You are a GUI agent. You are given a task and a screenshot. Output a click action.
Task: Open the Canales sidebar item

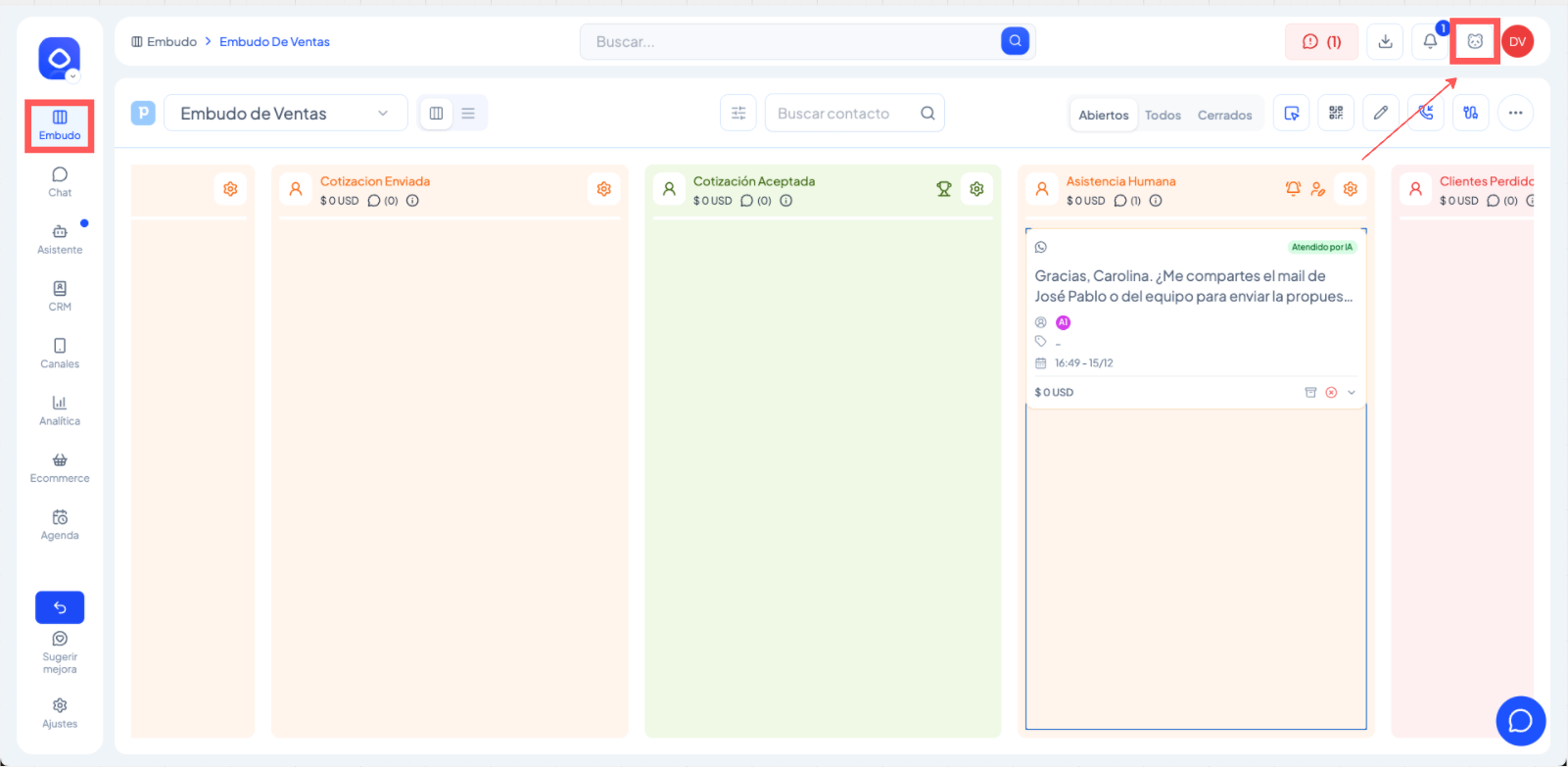60,354
